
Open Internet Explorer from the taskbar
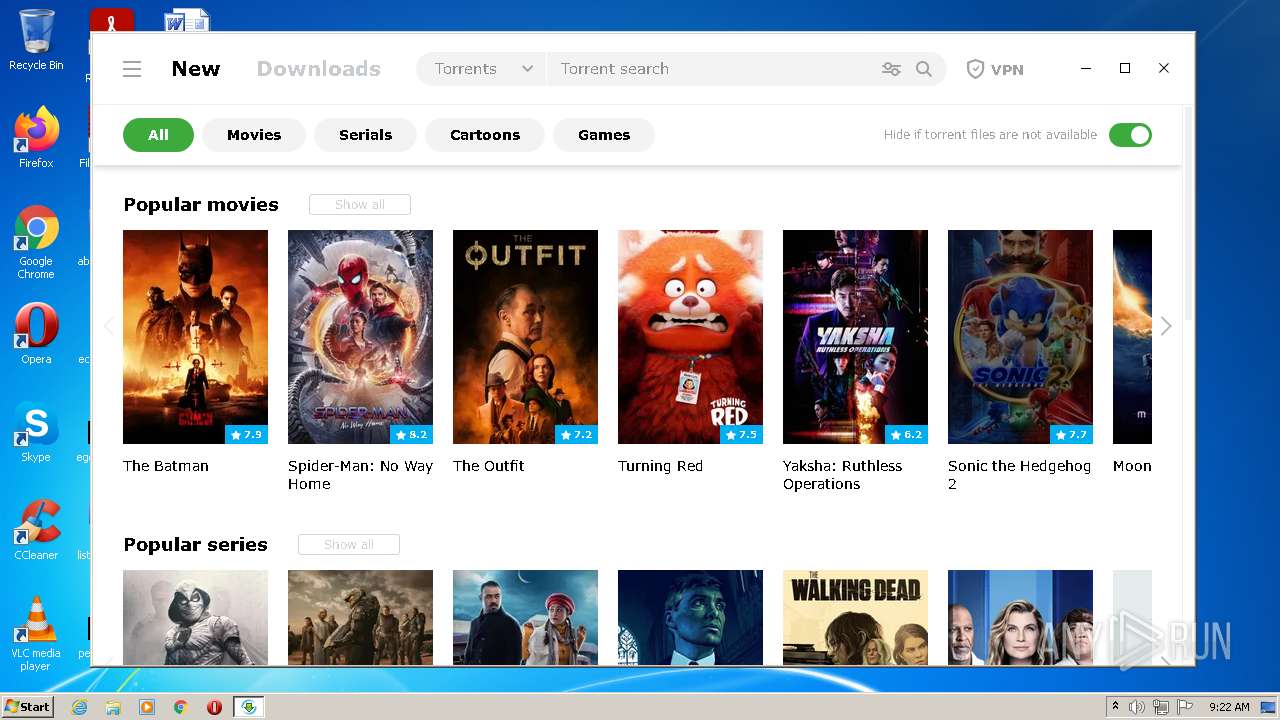(x=80, y=707)
